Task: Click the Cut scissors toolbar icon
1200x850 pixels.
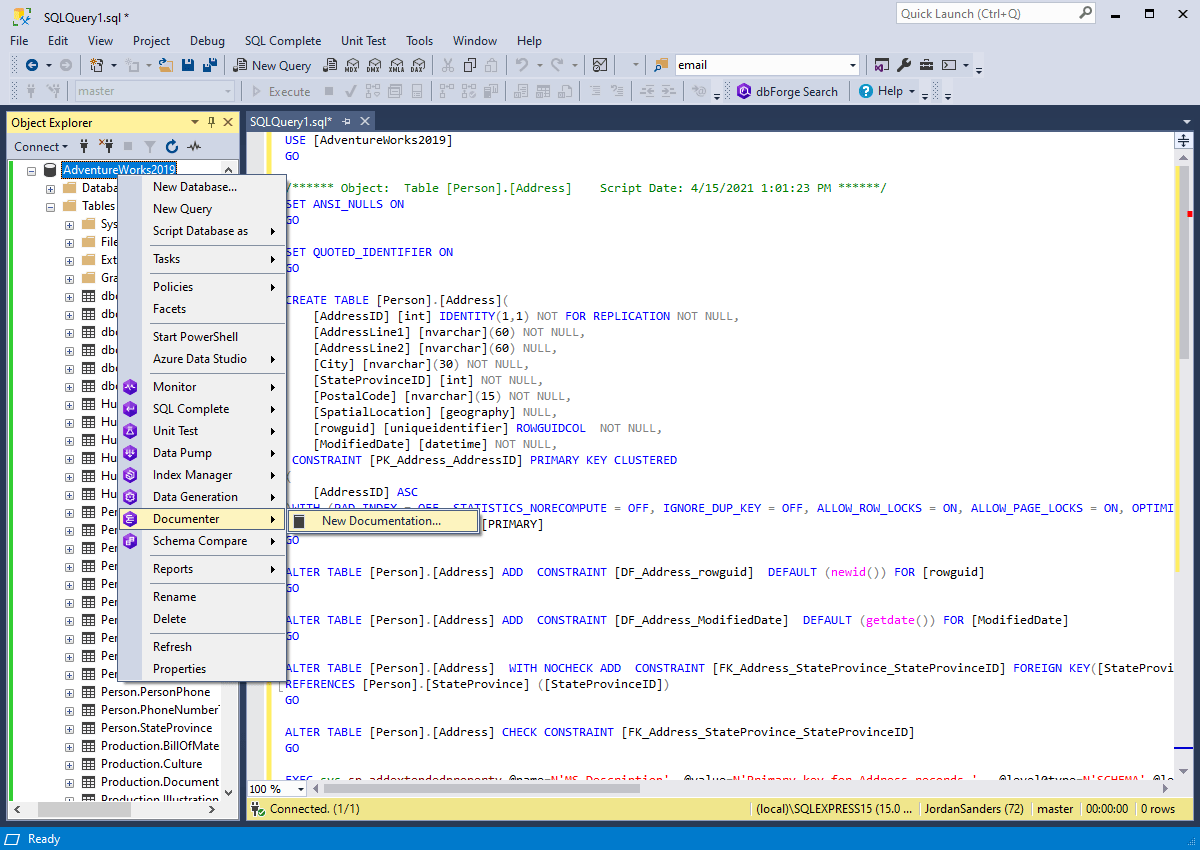Action: pos(448,65)
